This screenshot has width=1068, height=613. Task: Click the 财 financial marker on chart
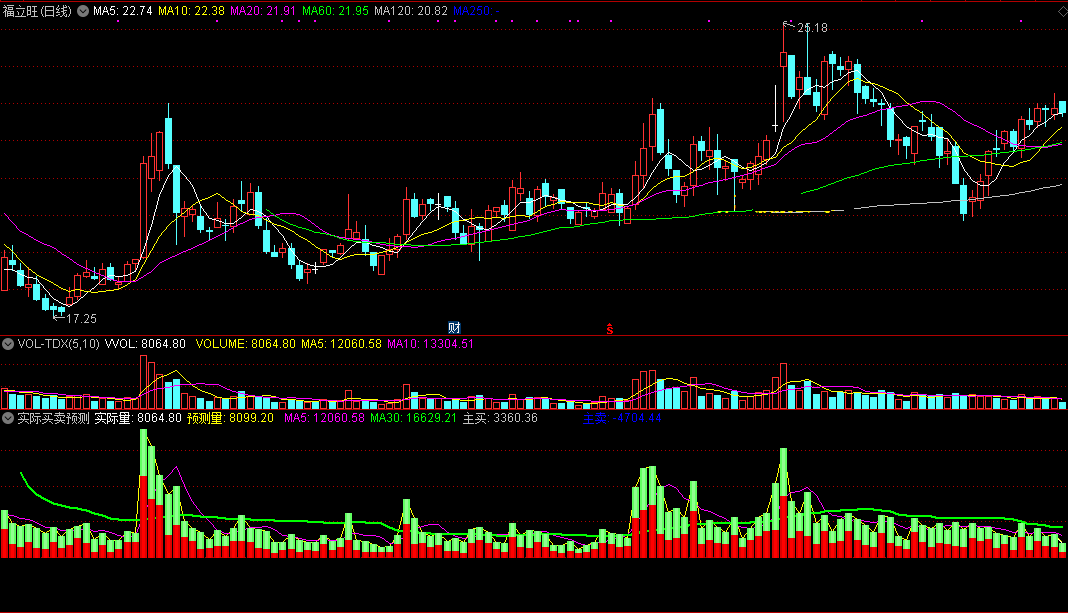[454, 328]
